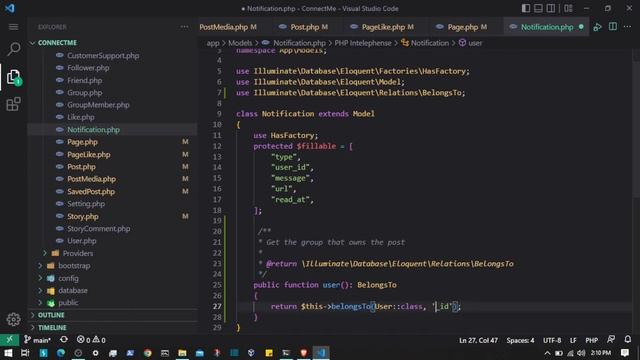Open Setting.php file
The height and width of the screenshot is (360, 640).
pyautogui.click(x=86, y=204)
